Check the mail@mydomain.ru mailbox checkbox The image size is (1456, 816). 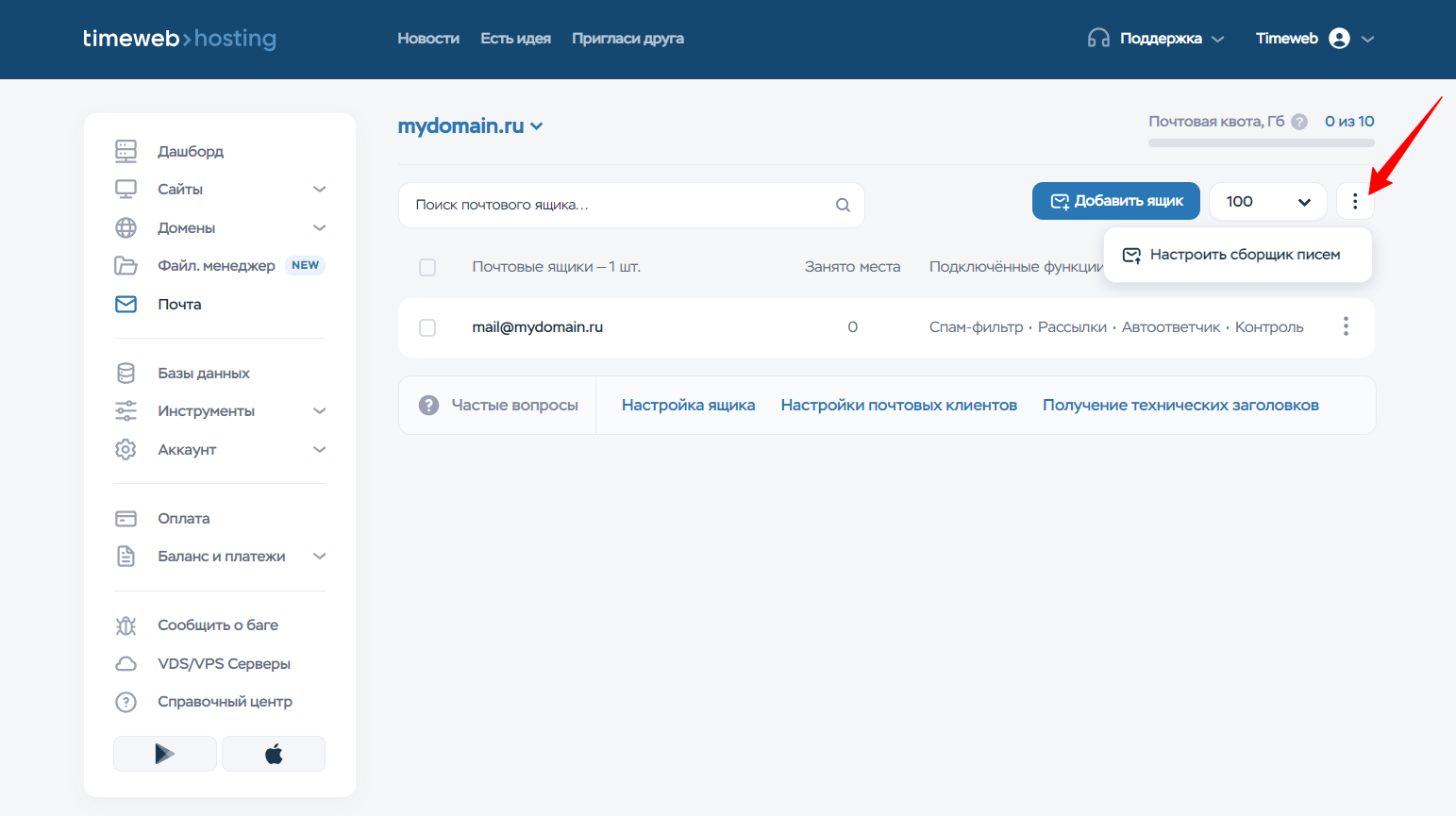pos(427,327)
